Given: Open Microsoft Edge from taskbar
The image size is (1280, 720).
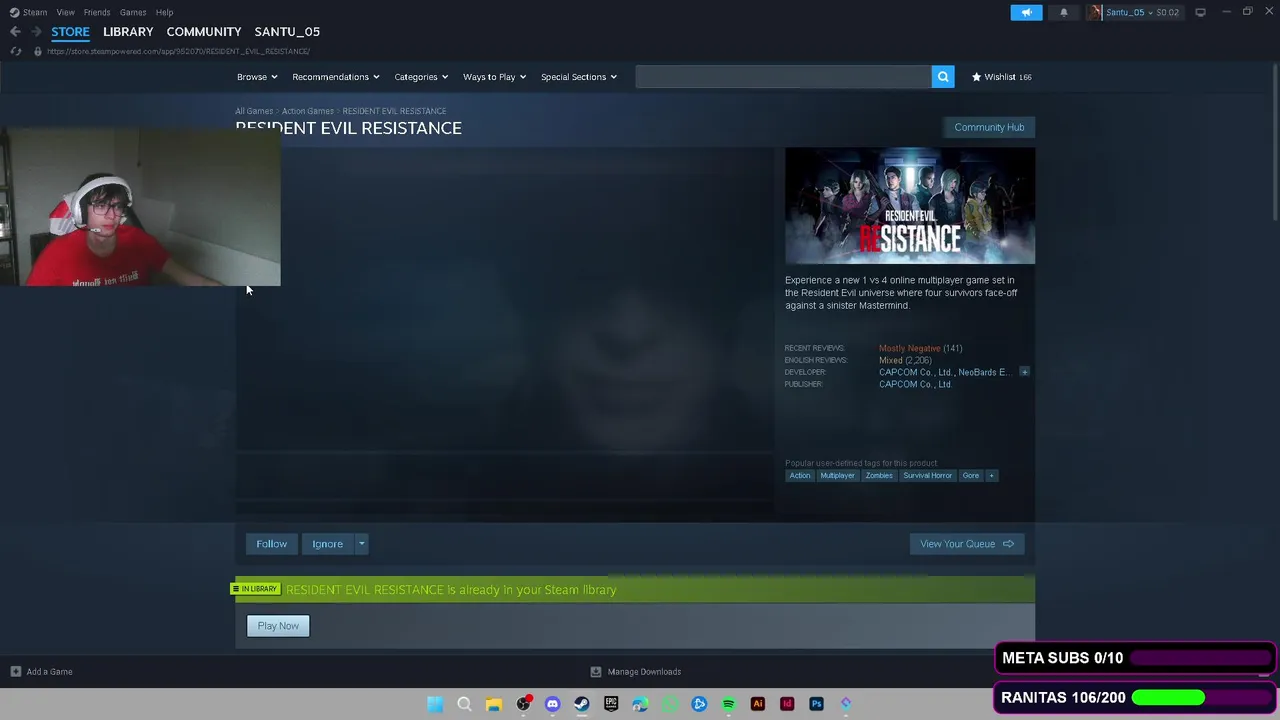Looking at the screenshot, I should click(640, 704).
